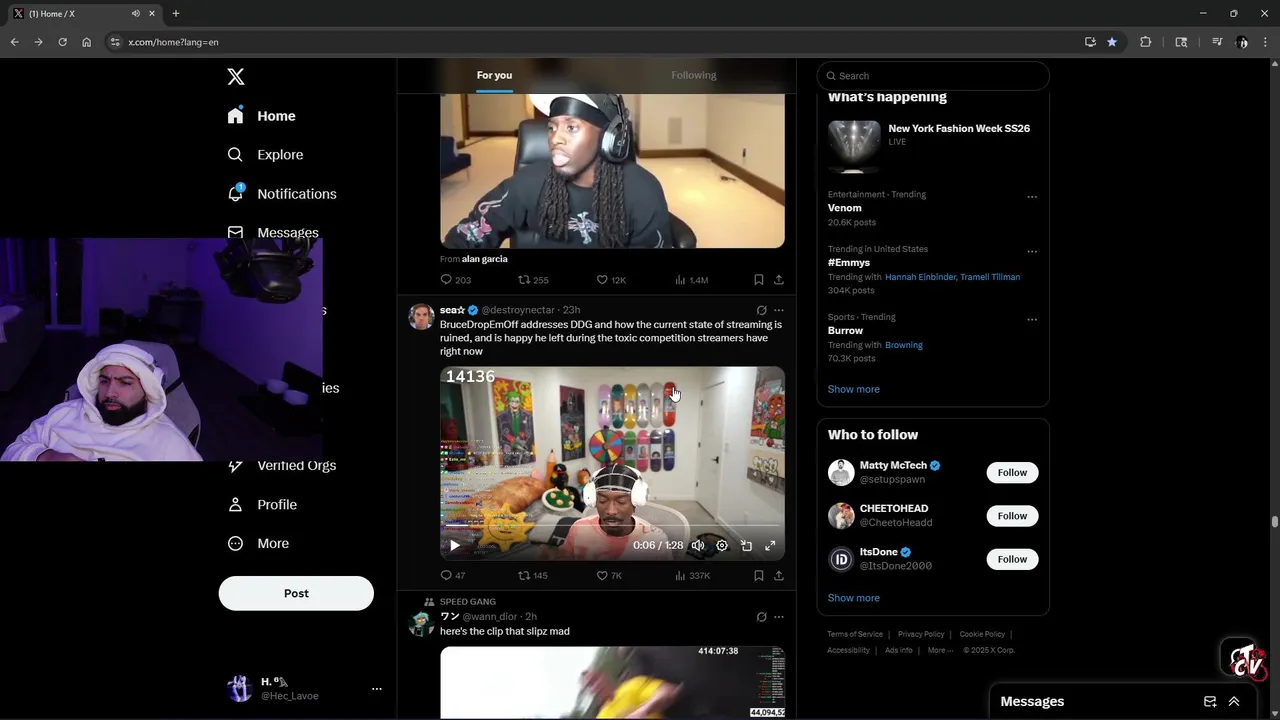Open the Venom trending topic
Image resolution: width=1280 pixels, height=720 pixels.
pos(844,208)
